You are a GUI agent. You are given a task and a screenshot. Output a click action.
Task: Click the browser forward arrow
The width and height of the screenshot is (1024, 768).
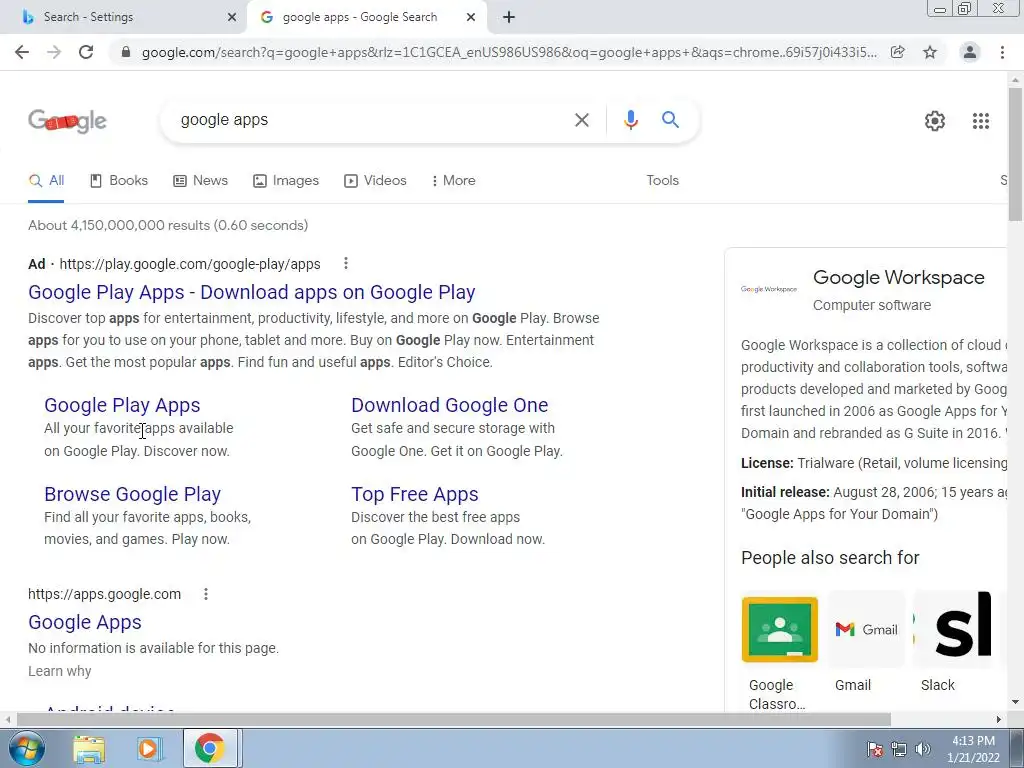click(54, 52)
